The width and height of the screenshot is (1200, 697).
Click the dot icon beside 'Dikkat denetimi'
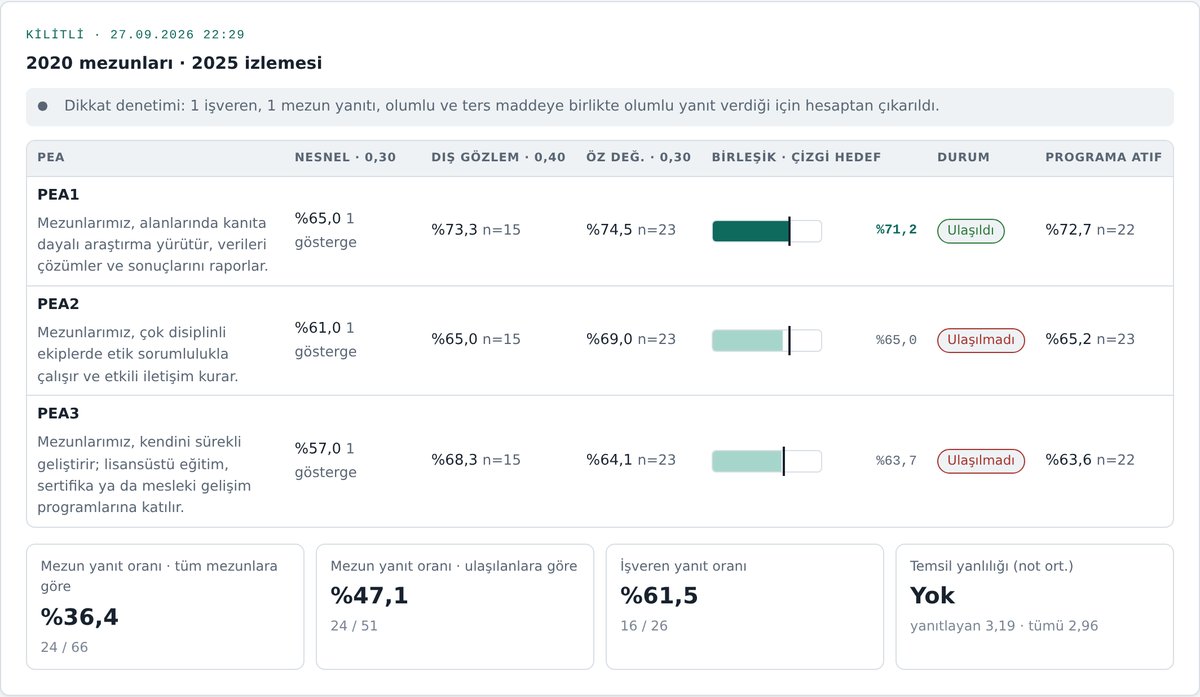coord(43,106)
